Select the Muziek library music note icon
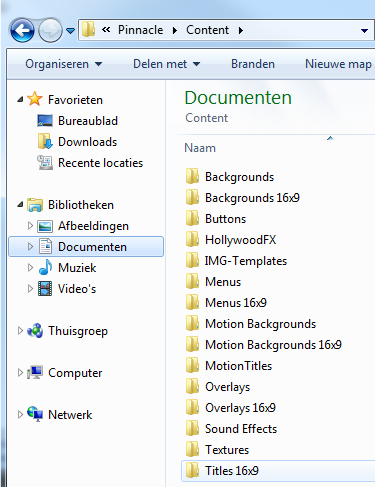This screenshot has height=487, width=375. 45,267
